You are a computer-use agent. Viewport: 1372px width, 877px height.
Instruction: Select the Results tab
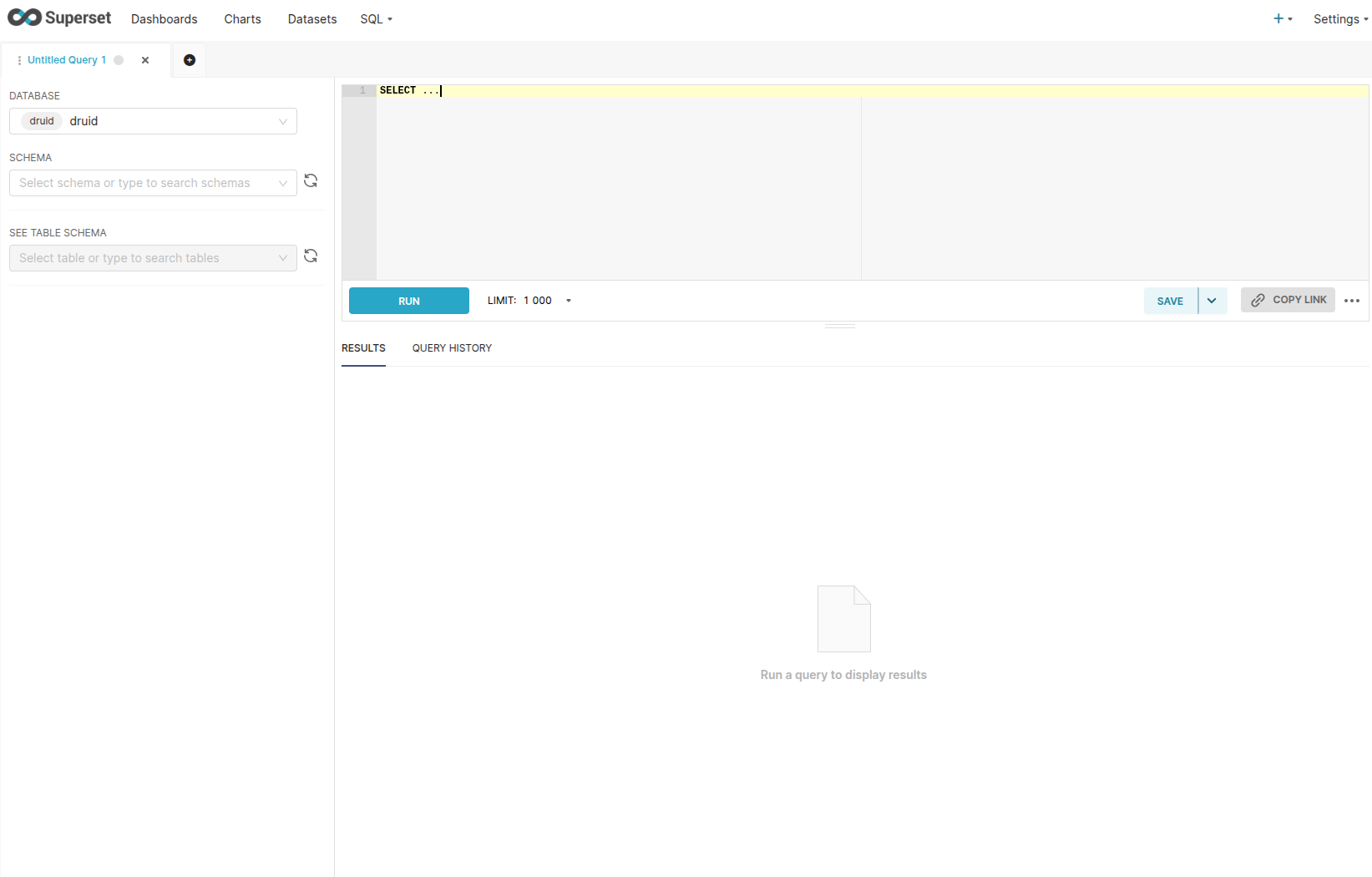coord(363,348)
